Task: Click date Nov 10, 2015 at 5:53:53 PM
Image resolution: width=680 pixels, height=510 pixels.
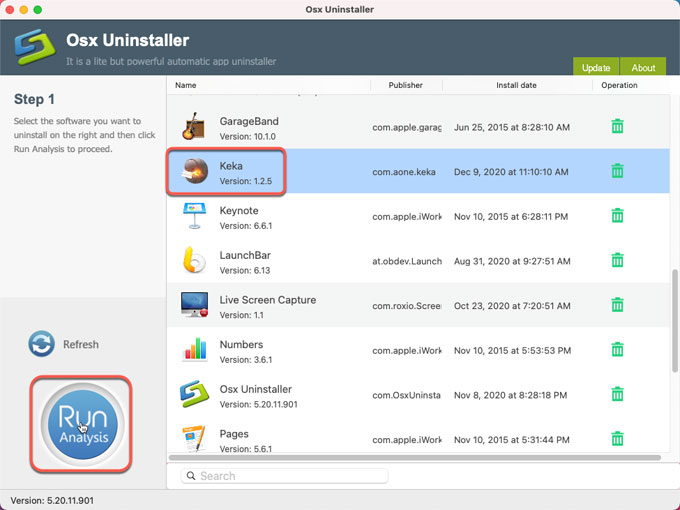Action: point(512,351)
